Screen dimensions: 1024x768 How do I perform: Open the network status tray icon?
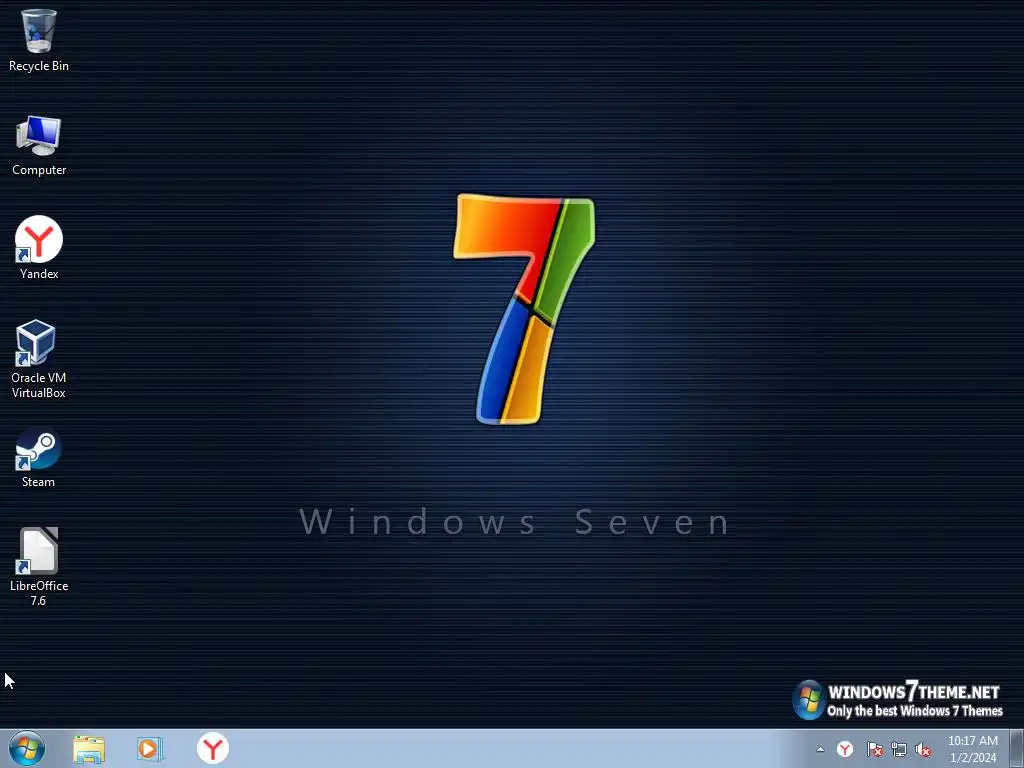(899, 749)
